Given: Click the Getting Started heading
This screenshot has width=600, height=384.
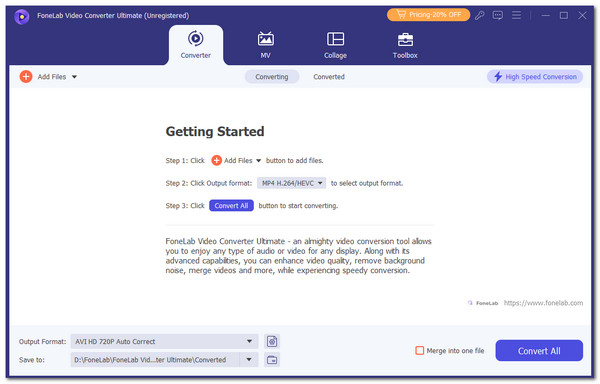Looking at the screenshot, I should [x=215, y=132].
